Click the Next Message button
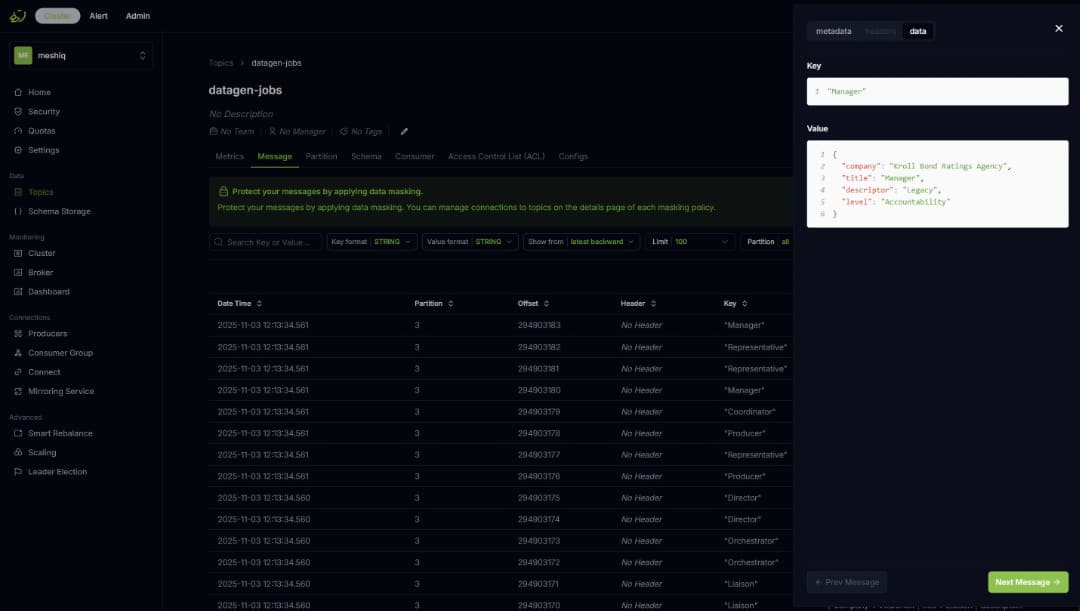Viewport: 1080px width, 611px height. tap(1028, 581)
